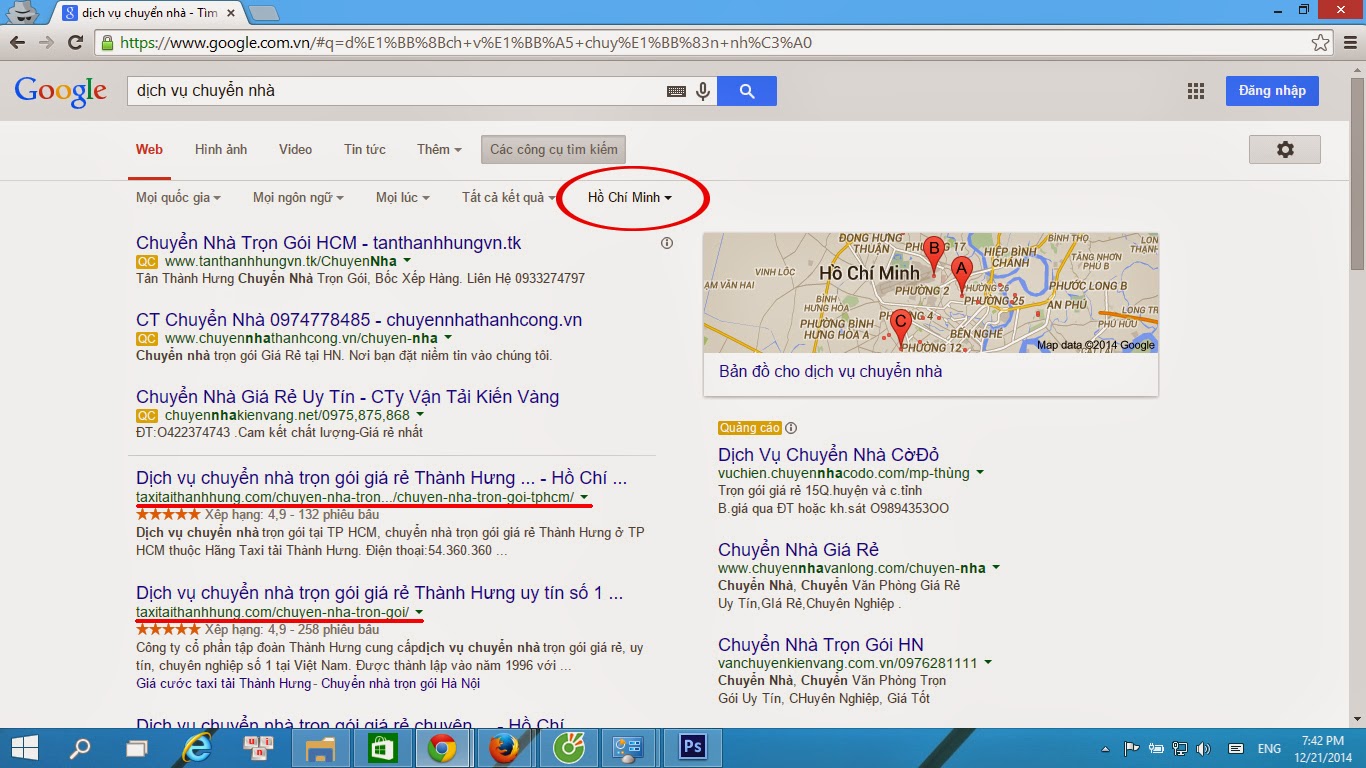Open CT Chuyển Nhà 0974778485 link
The image size is (1366, 768).
tap(359, 320)
